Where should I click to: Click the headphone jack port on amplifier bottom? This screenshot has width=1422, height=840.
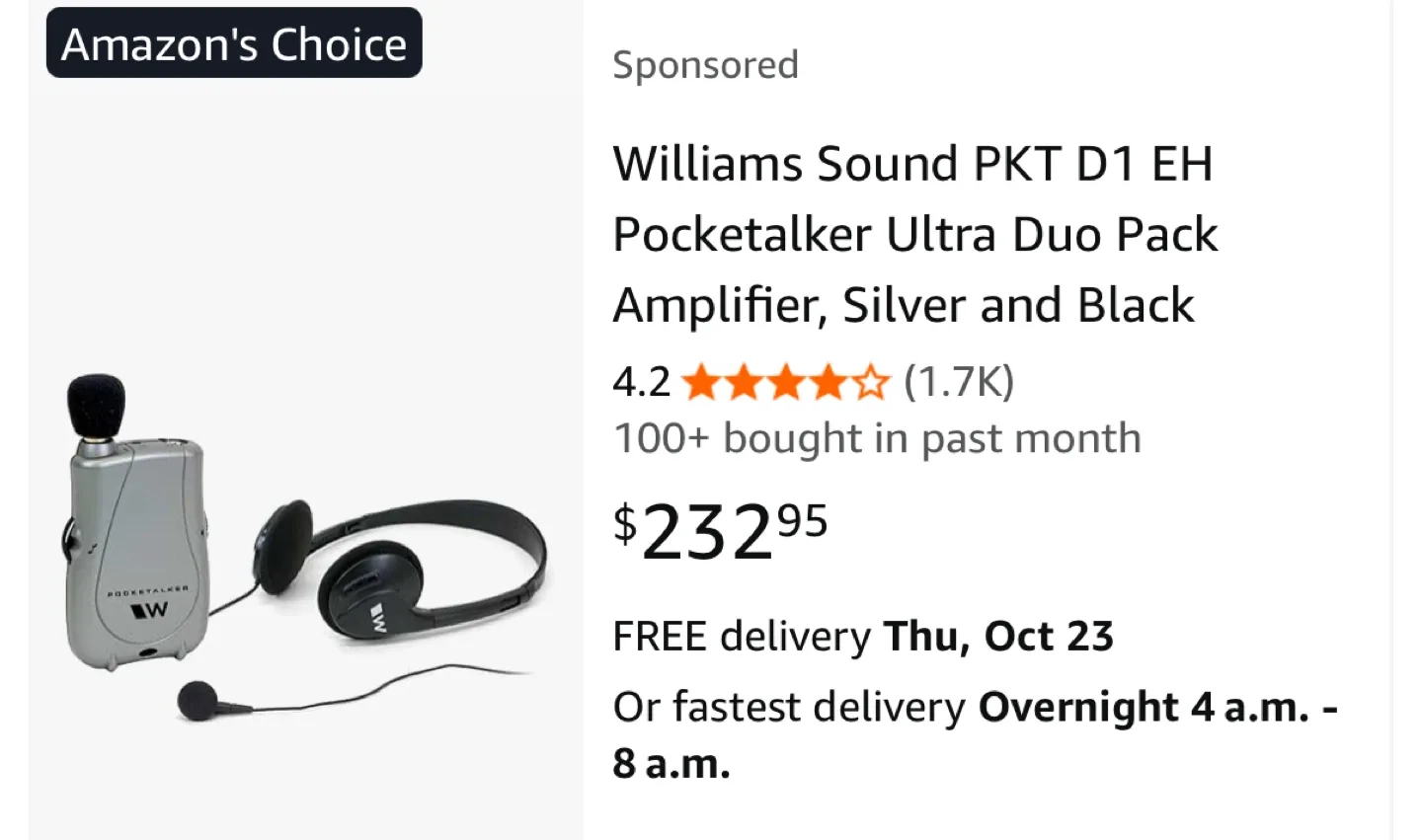(x=147, y=653)
